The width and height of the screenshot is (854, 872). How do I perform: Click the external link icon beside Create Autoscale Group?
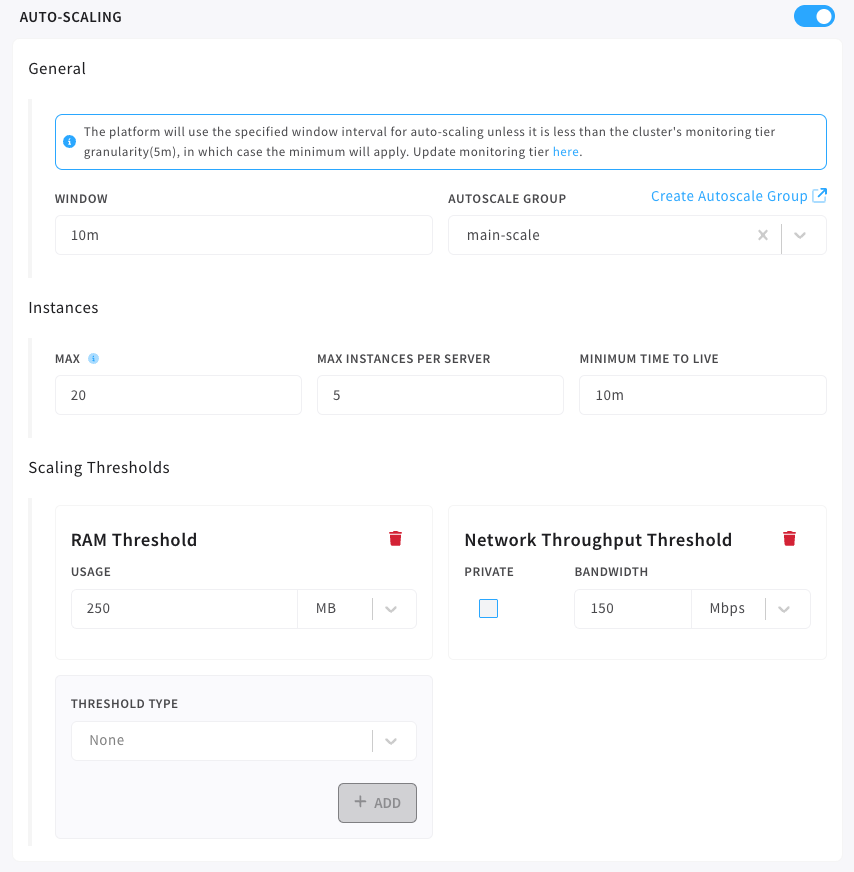(820, 196)
